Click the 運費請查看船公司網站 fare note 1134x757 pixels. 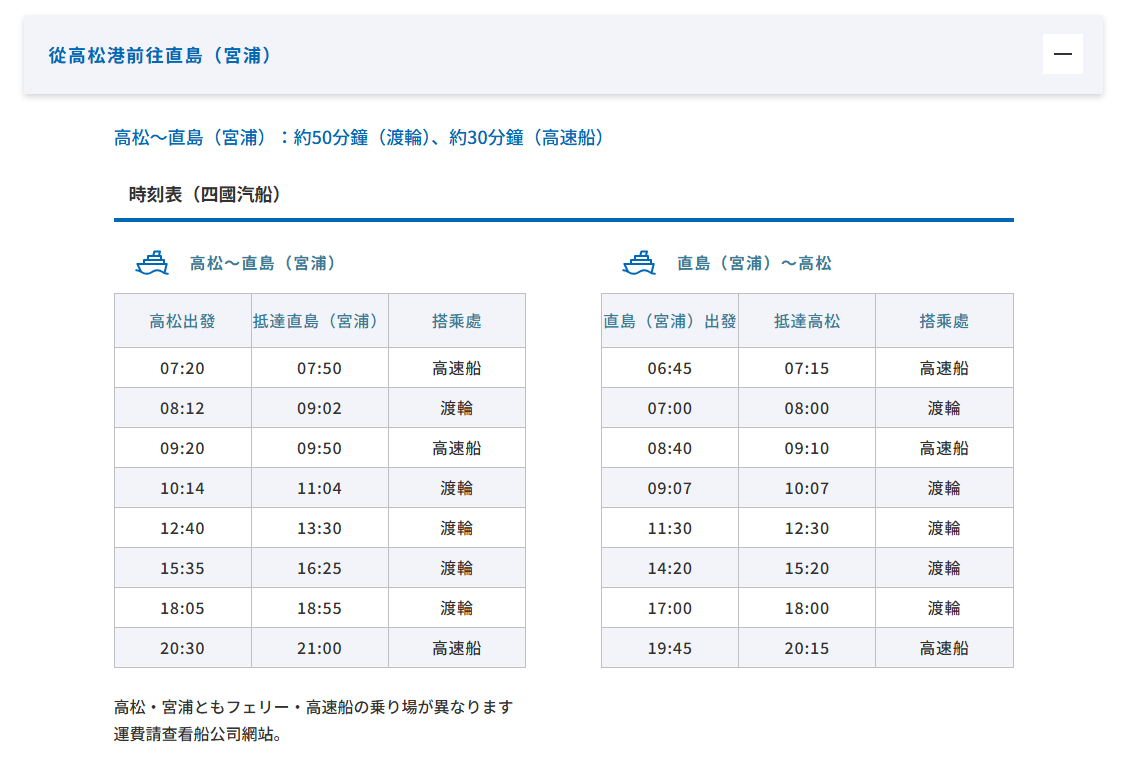tap(197, 734)
